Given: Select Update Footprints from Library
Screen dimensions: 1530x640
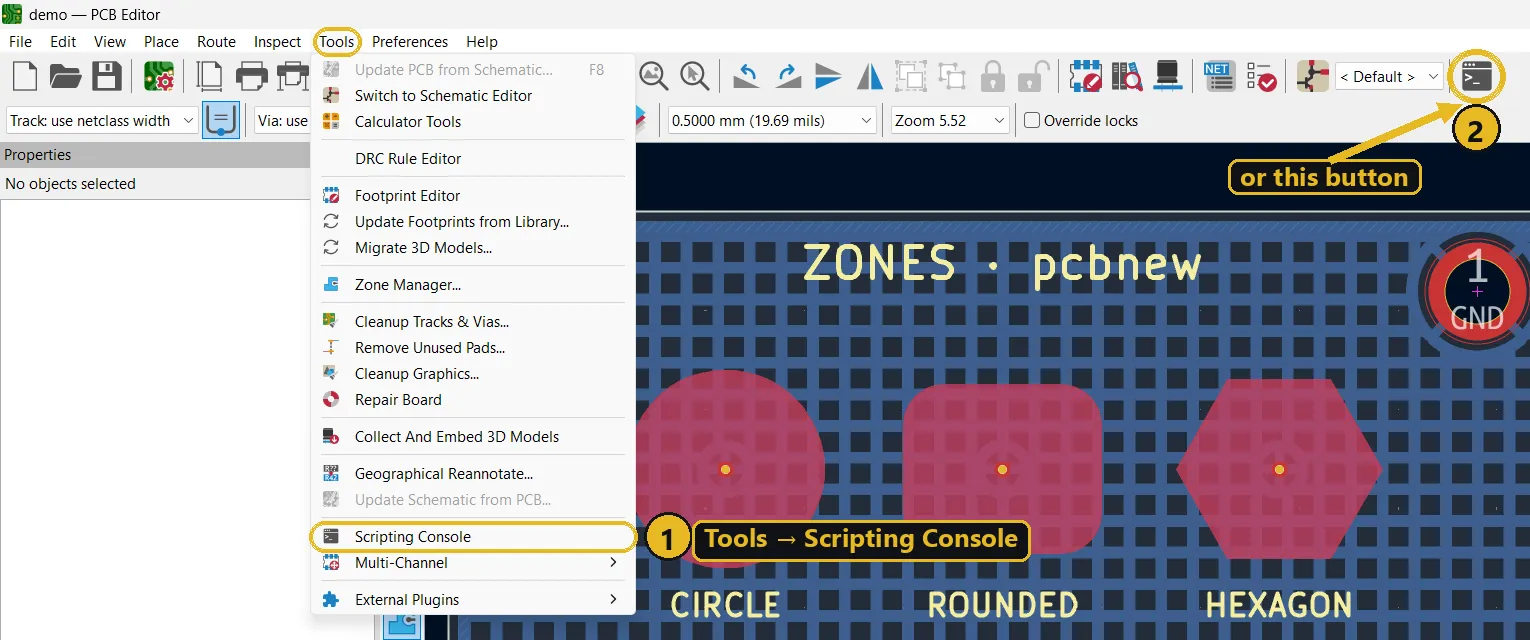Looking at the screenshot, I should pos(473,222).
